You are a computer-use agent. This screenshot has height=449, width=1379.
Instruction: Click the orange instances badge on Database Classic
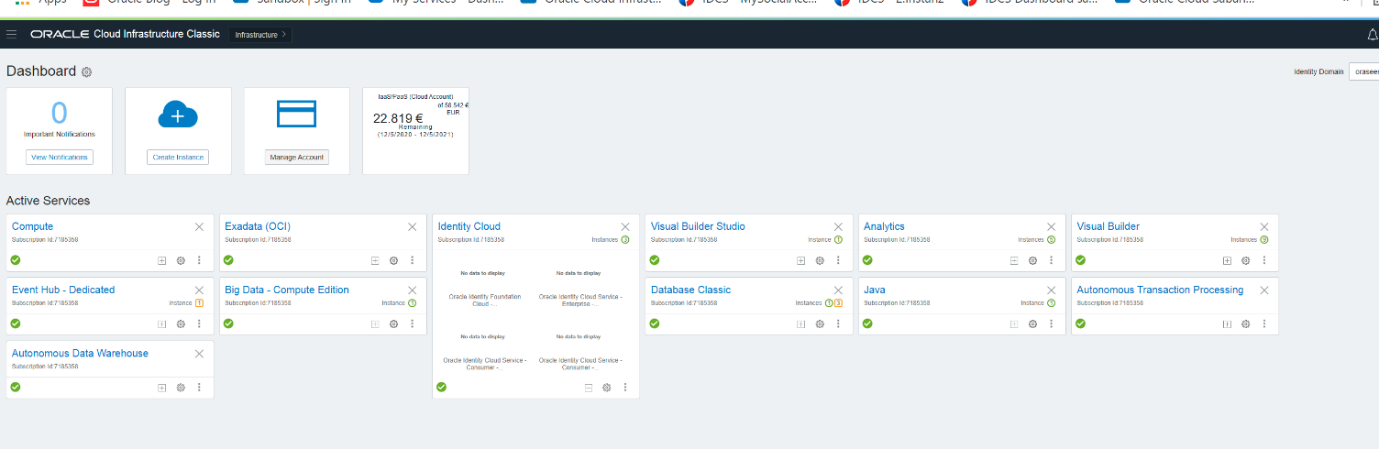pos(838,303)
